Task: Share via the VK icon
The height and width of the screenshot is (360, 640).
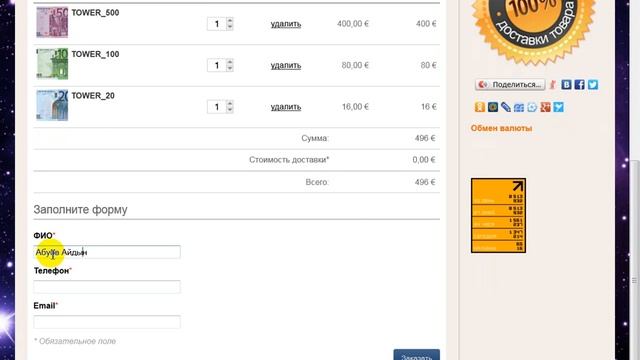Action: tap(566, 84)
